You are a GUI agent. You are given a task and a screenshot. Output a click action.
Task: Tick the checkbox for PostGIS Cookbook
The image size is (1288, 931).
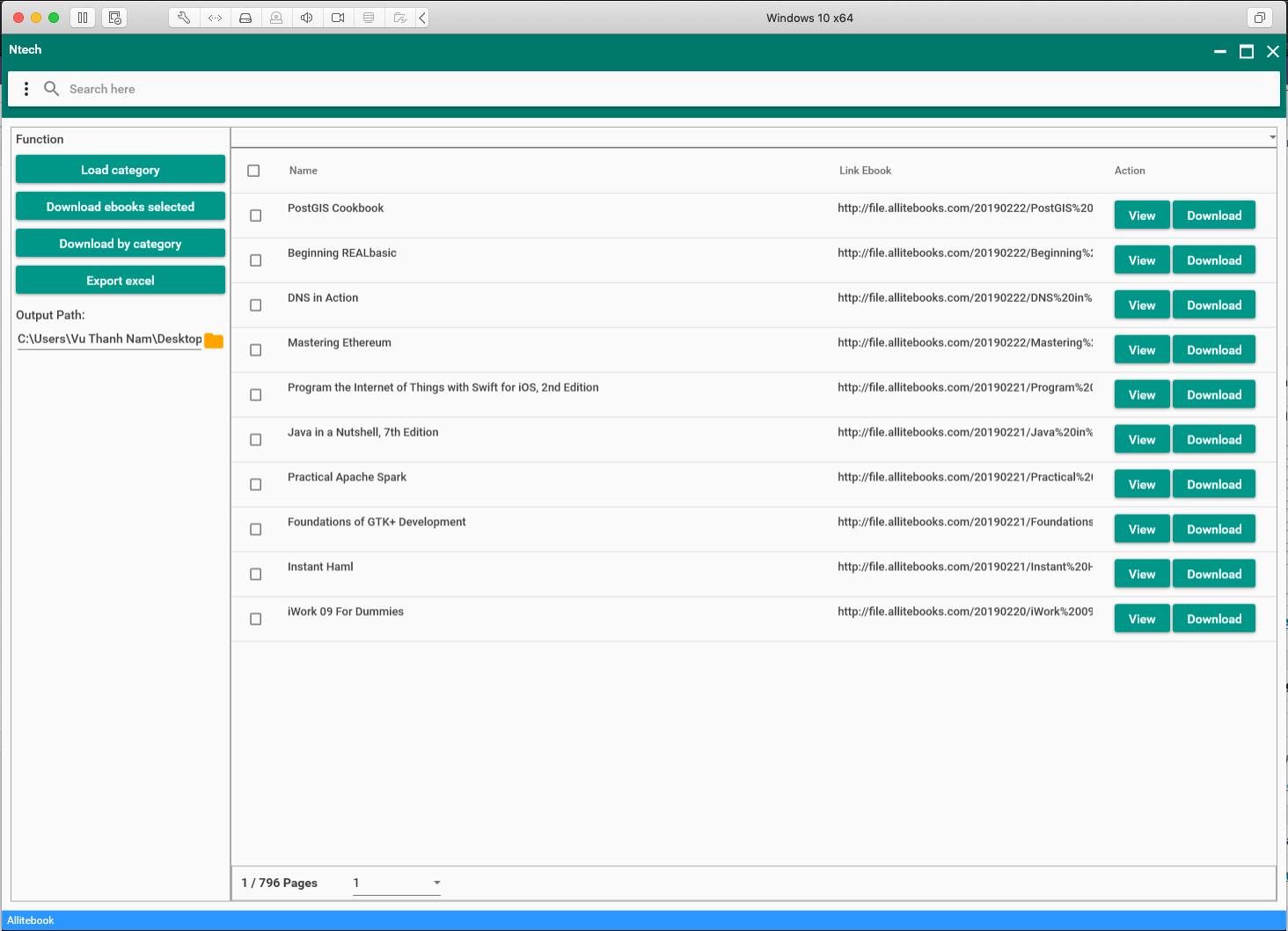[256, 216]
